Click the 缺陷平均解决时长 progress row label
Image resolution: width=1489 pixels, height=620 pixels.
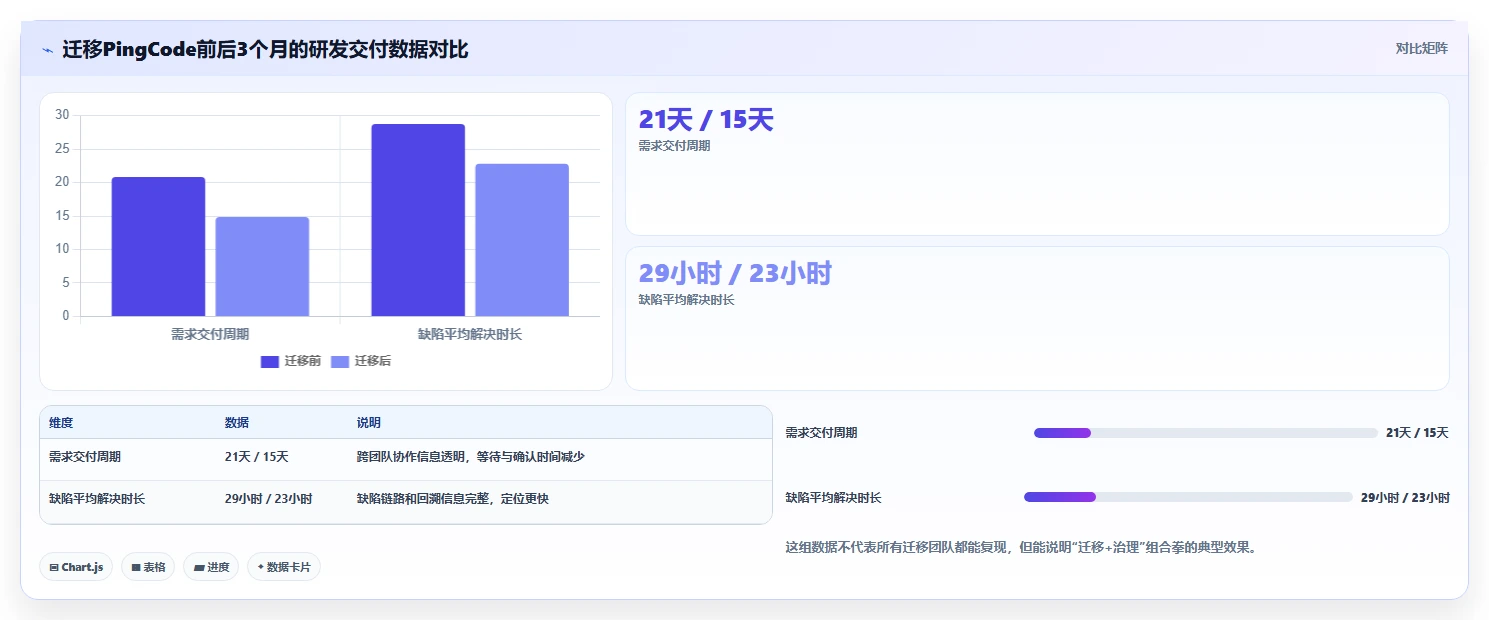pyautogui.click(x=833, y=497)
